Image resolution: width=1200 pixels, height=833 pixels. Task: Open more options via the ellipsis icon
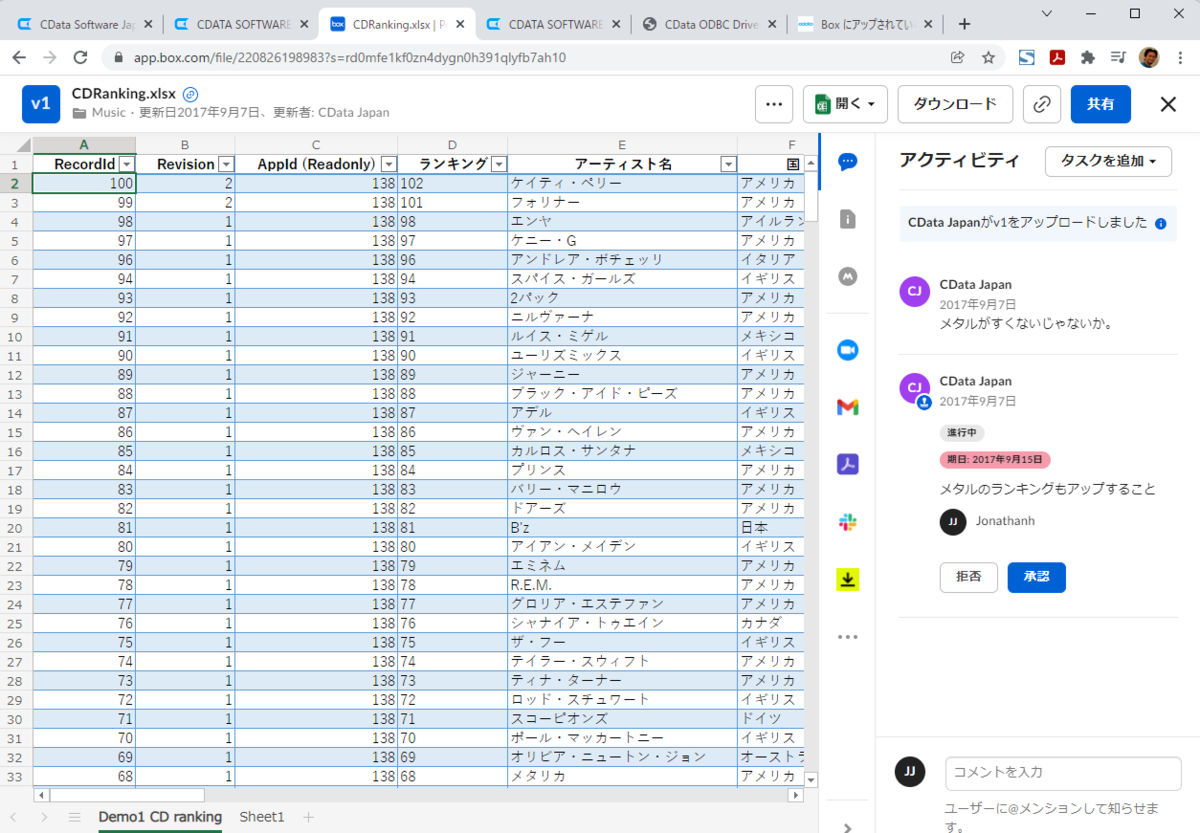coord(775,104)
